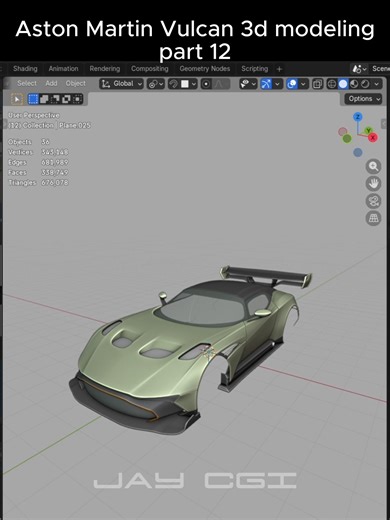Open the scene browse icon dropdown
This screenshot has height=520, width=390.
tap(359, 69)
